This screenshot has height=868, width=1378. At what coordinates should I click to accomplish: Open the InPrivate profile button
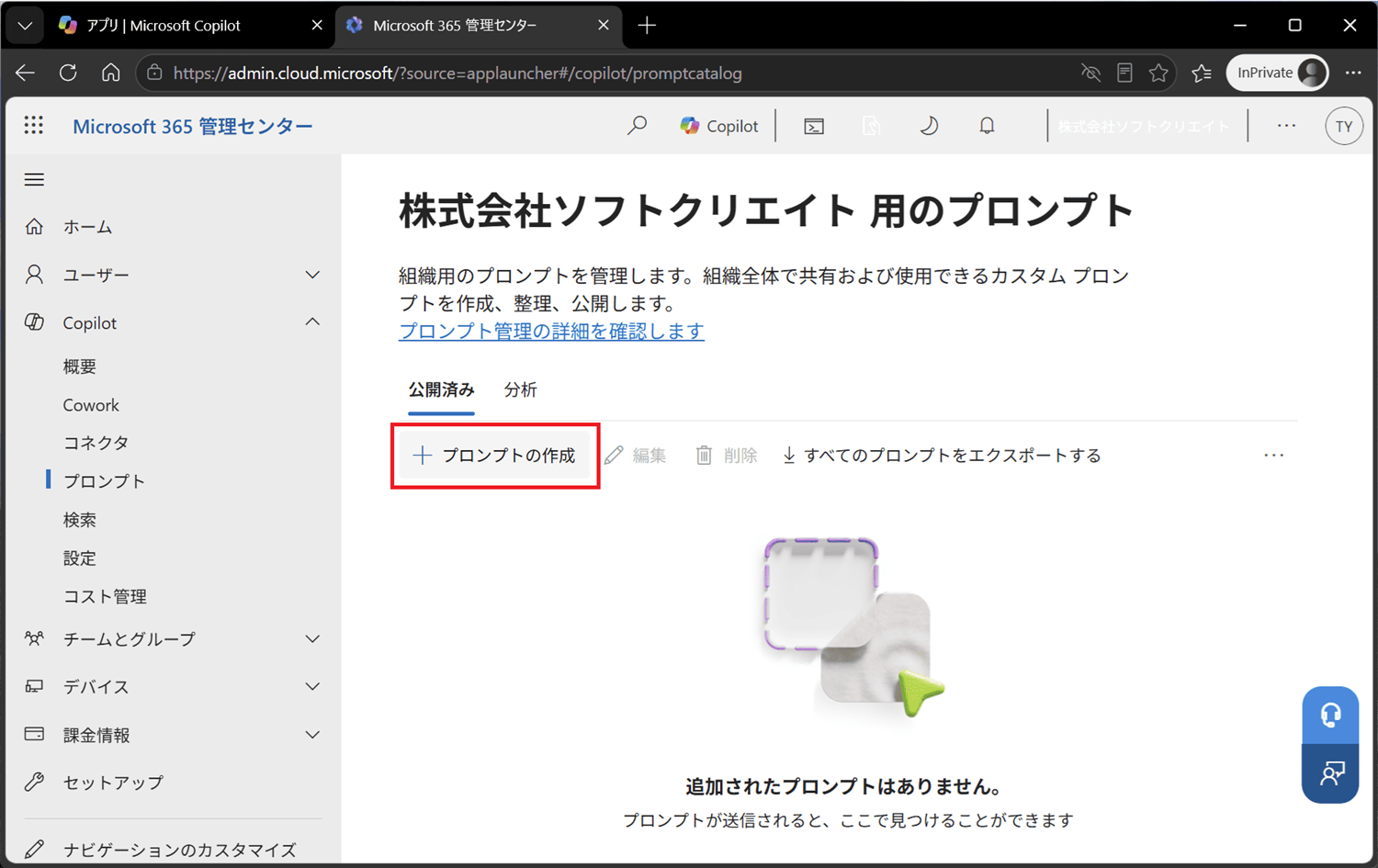click(1277, 73)
